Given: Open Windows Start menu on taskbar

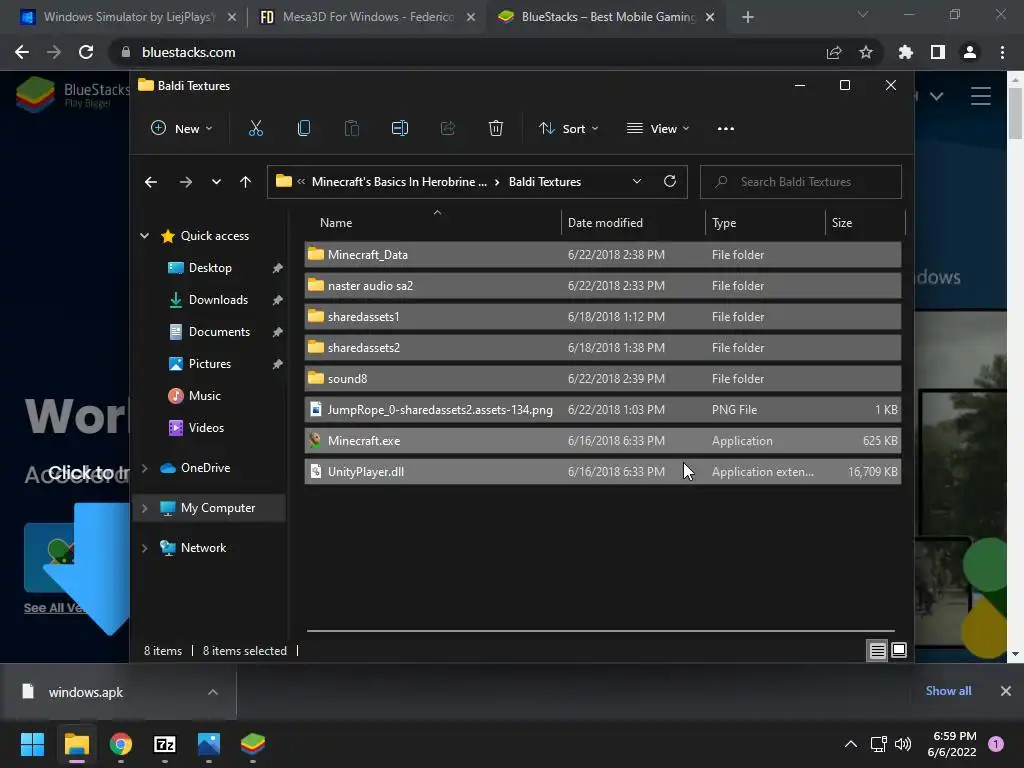Looking at the screenshot, I should pos(32,744).
